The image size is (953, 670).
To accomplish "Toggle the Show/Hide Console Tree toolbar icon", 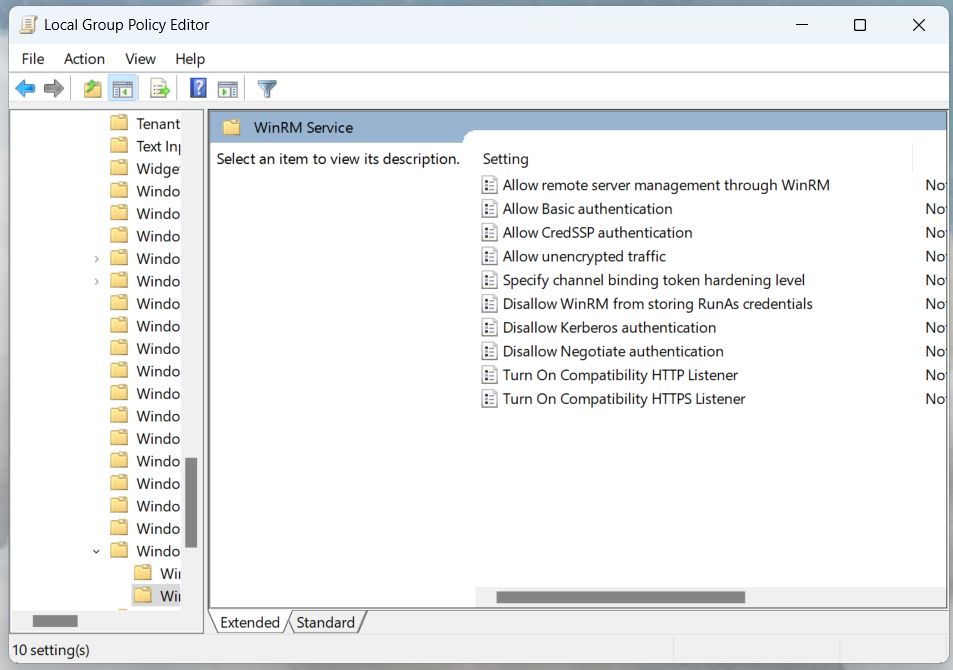I will [123, 89].
